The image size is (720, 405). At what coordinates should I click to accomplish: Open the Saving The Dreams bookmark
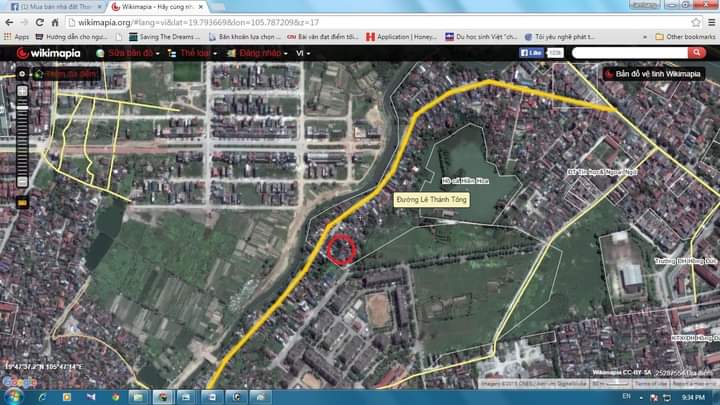164,37
